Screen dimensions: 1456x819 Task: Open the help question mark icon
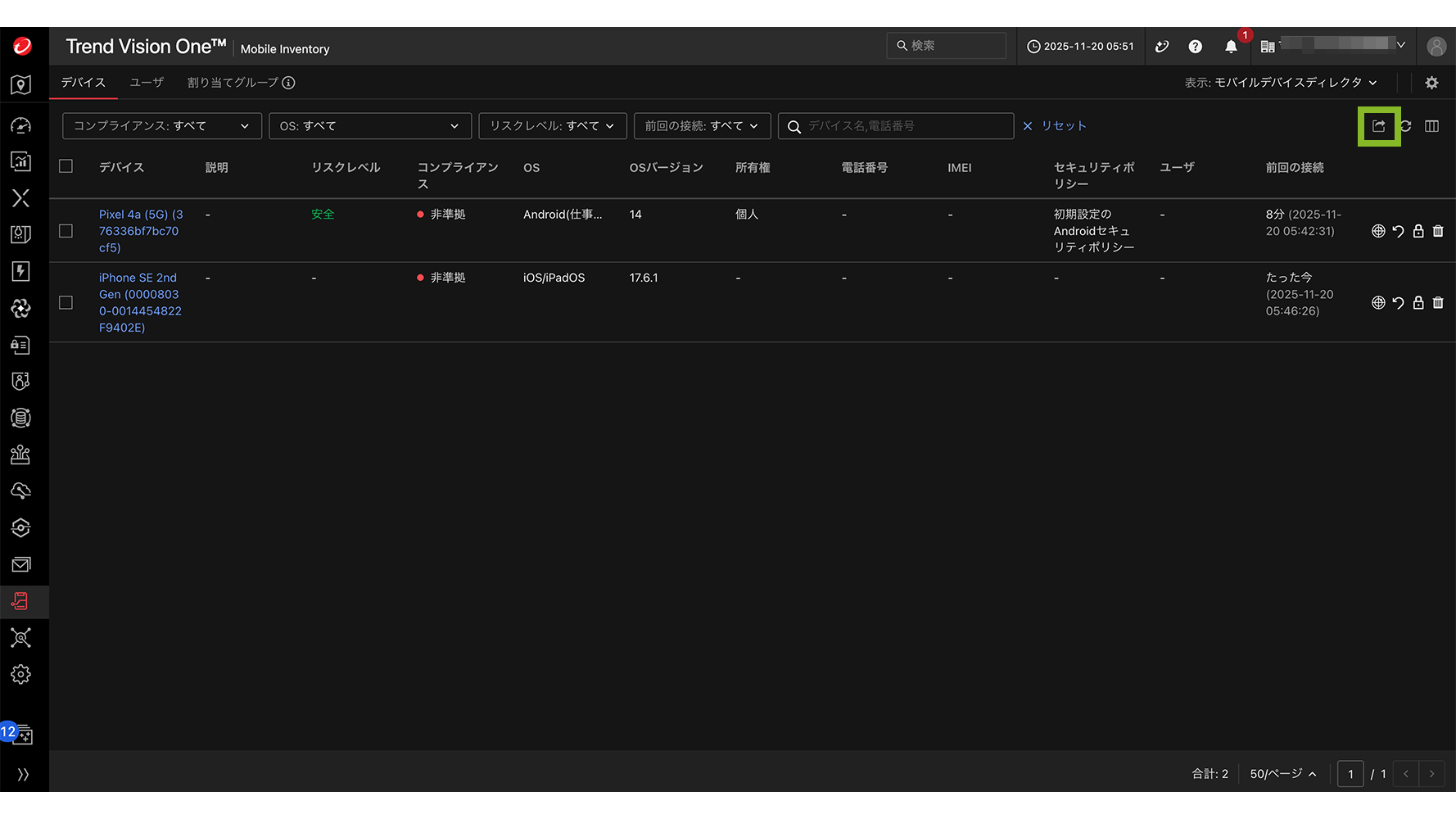[1196, 47]
